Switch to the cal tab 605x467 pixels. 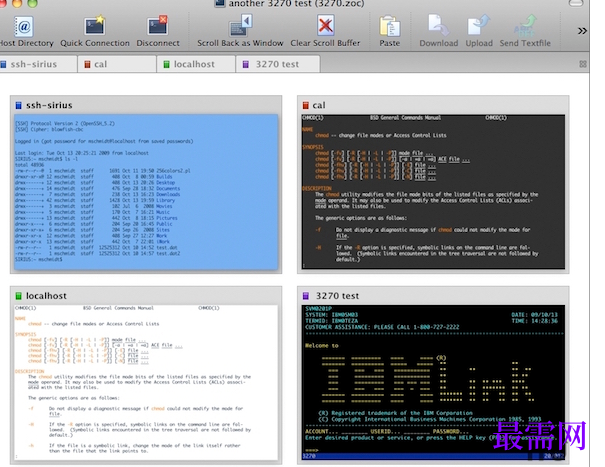[117, 64]
